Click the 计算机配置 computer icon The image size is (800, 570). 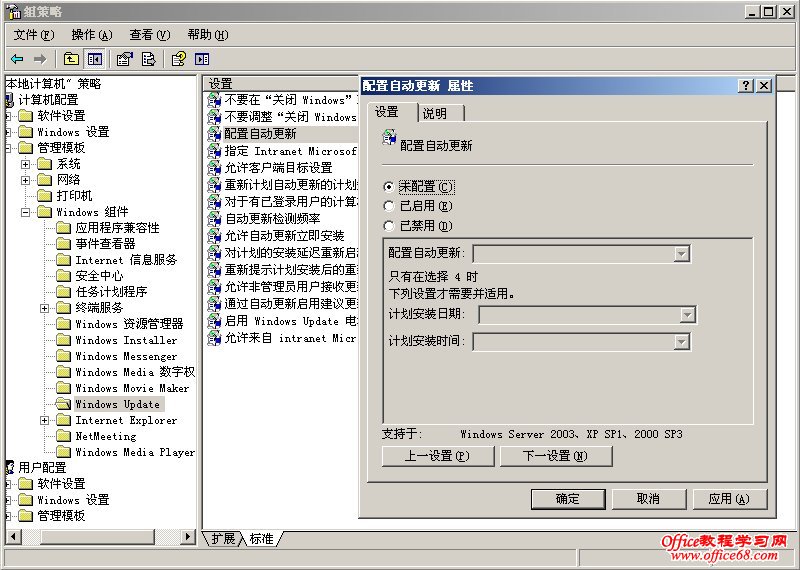(9, 100)
